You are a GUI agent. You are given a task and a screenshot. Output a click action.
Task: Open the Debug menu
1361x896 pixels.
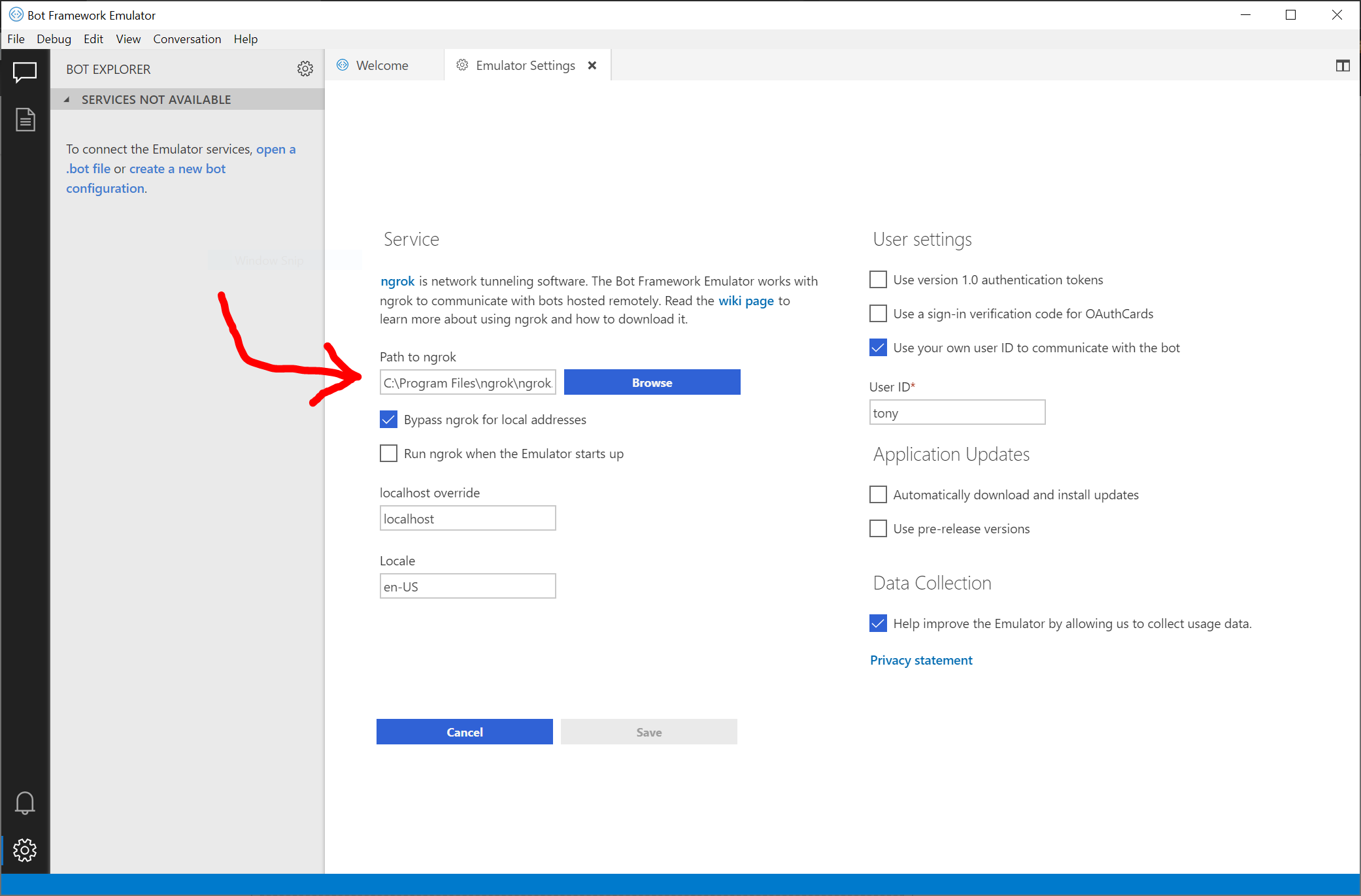[x=54, y=39]
